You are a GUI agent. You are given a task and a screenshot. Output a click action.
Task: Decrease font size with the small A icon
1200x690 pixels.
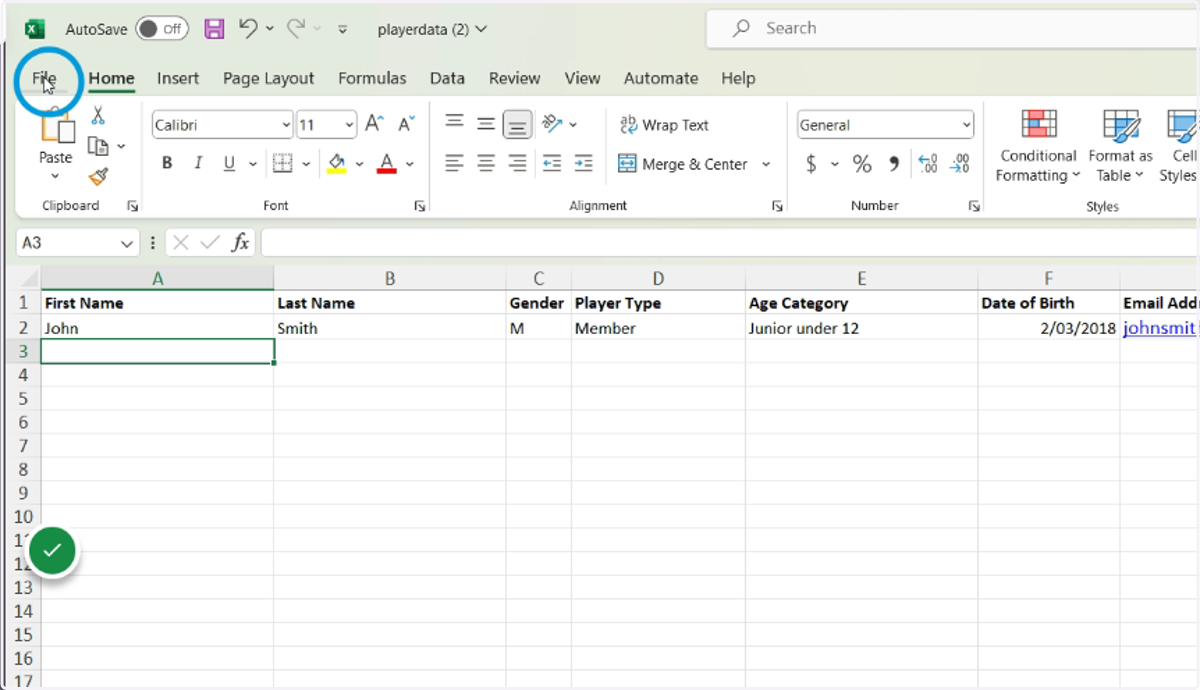click(406, 124)
